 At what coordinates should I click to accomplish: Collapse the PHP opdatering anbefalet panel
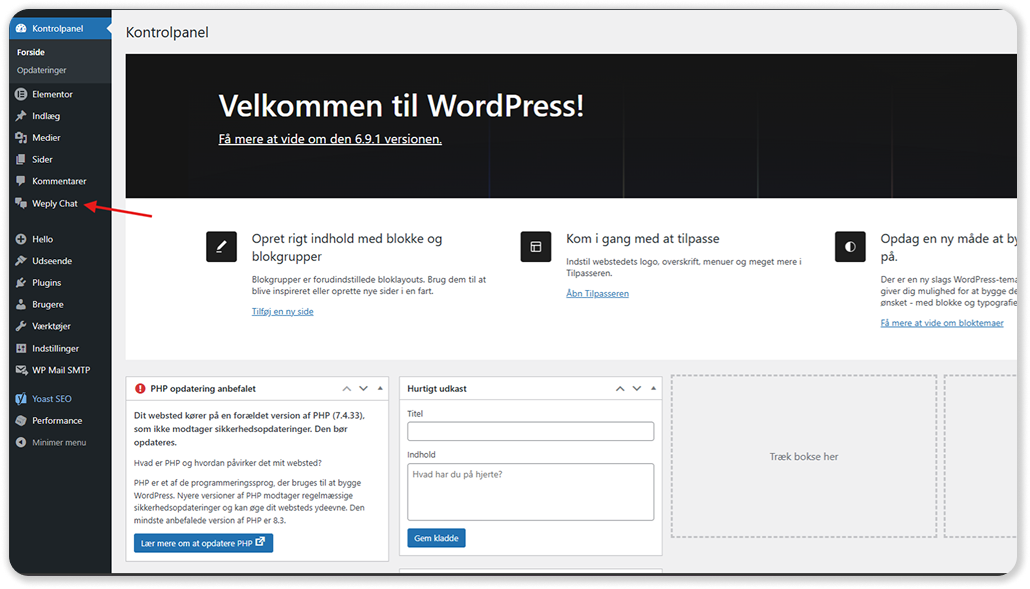380,389
